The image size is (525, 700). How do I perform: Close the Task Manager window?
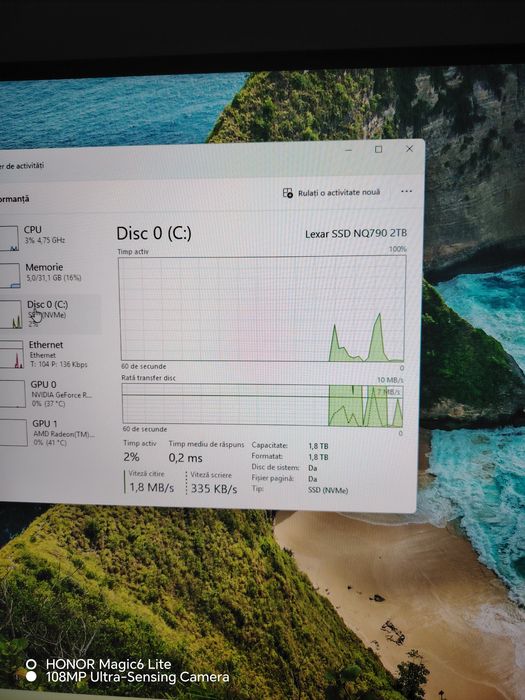(x=409, y=149)
